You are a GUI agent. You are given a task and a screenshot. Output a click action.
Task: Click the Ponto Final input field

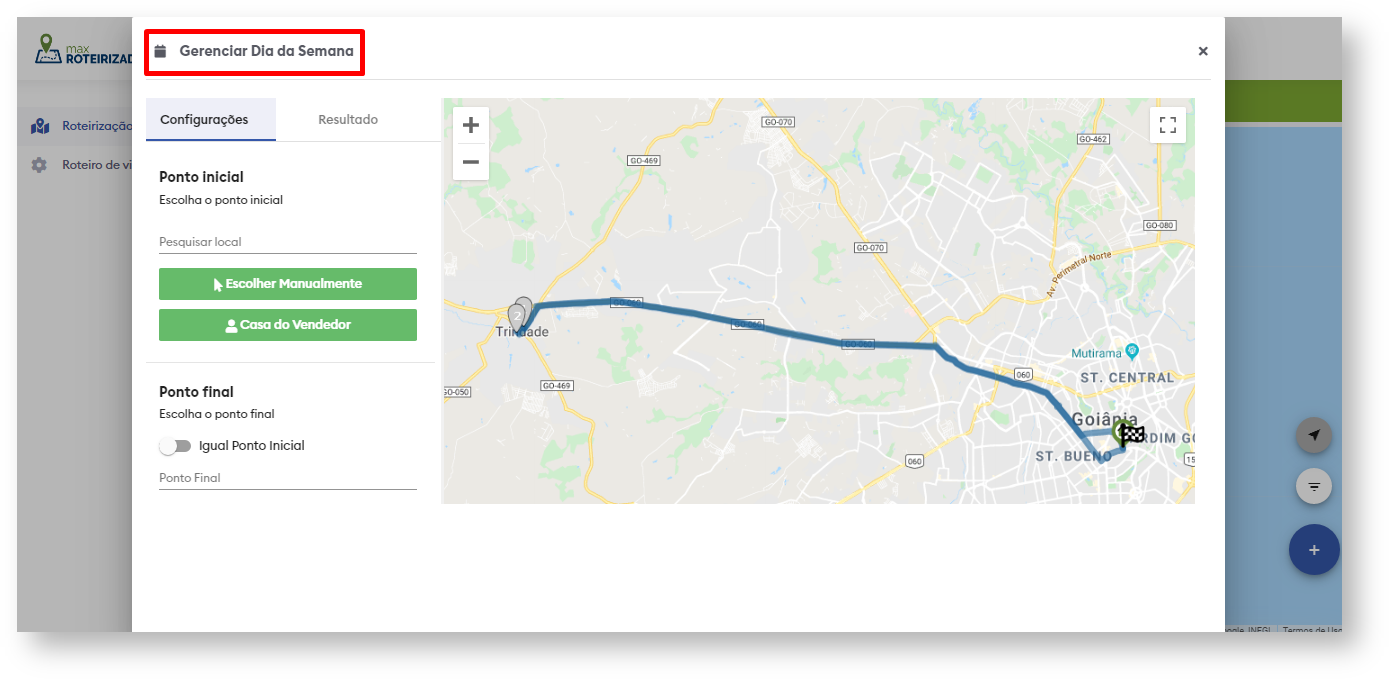(288, 478)
